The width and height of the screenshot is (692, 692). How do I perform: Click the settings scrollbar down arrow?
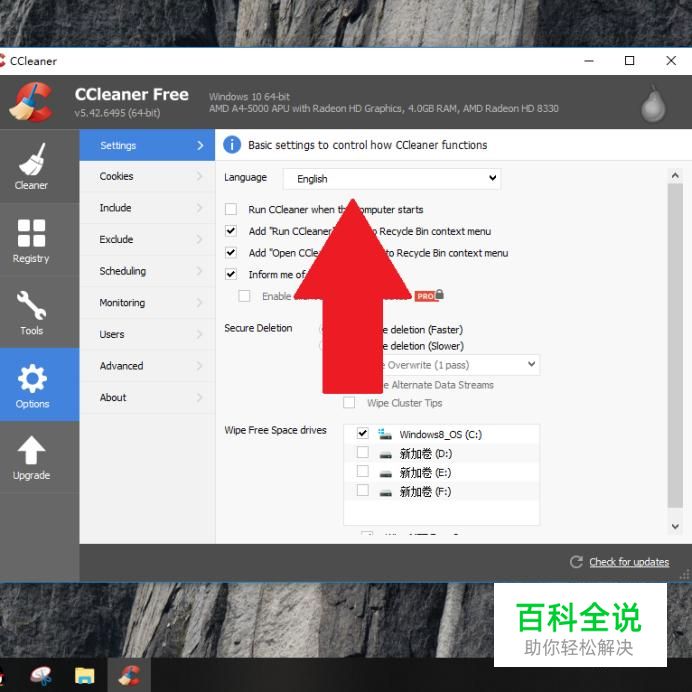click(x=675, y=526)
